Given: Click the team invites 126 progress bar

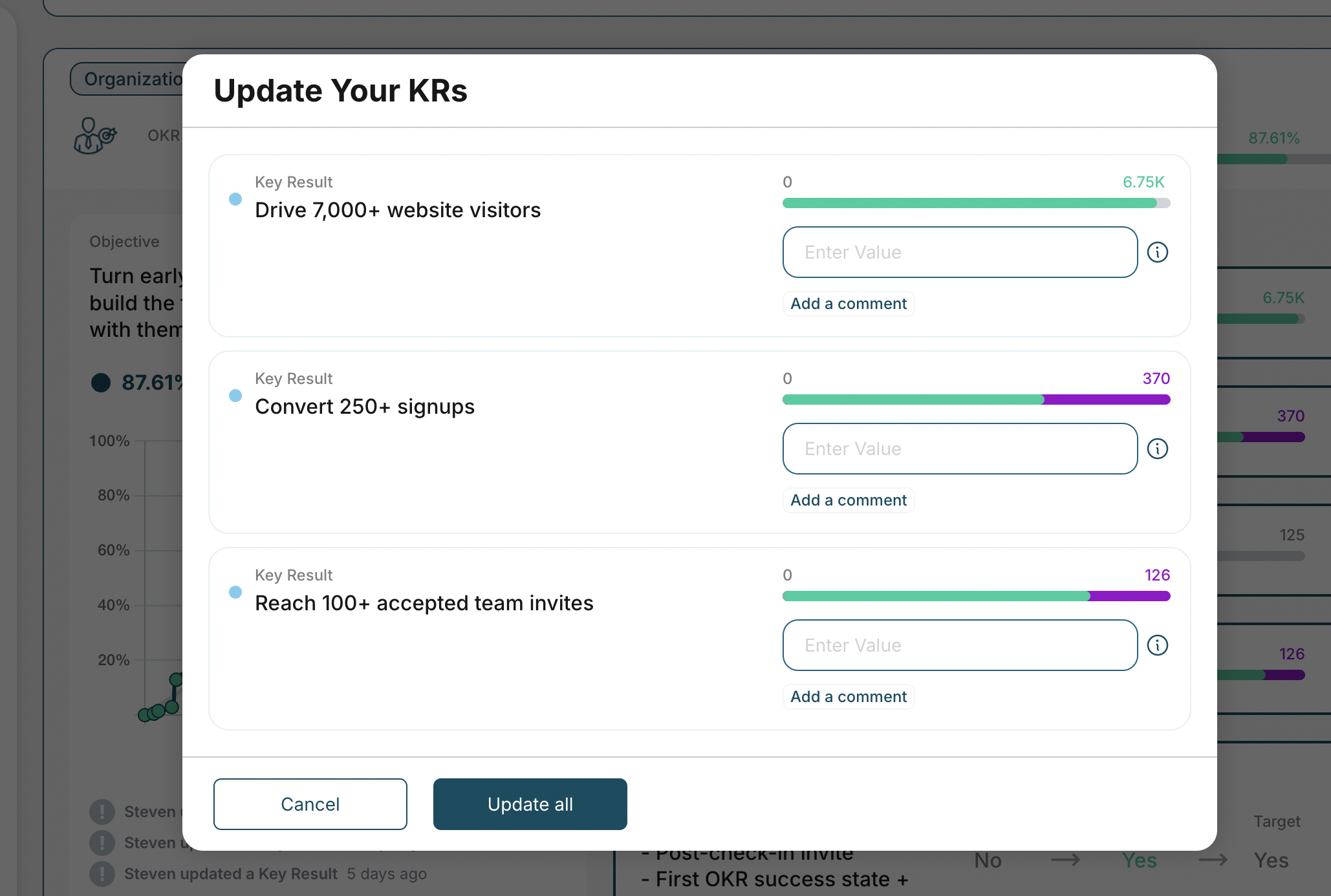Looking at the screenshot, I should 976,596.
